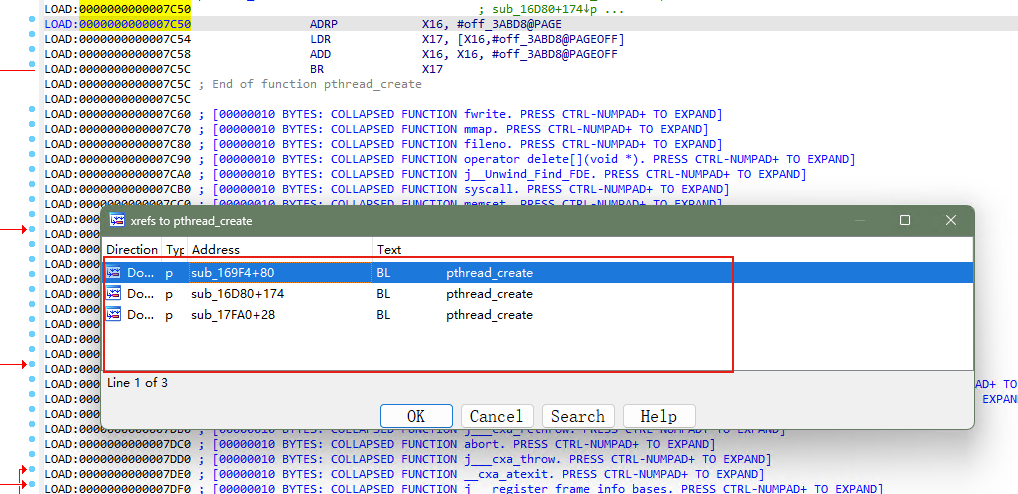Click the collapsed function fileno line
1018x494 pixels.
coord(383,144)
